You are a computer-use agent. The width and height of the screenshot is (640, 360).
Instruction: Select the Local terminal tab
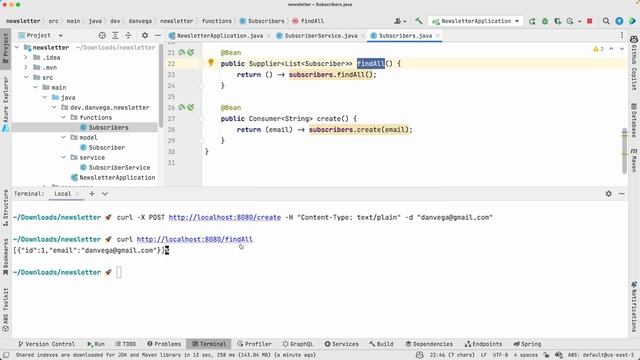(x=63, y=193)
